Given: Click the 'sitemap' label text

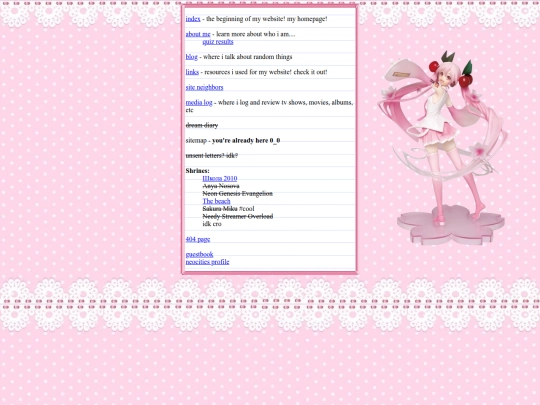Looking at the screenshot, I should (196, 141).
